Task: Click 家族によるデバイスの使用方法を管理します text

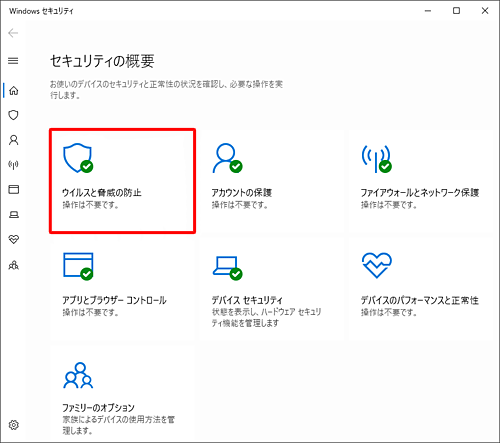Action: pyautogui.click(x=118, y=425)
